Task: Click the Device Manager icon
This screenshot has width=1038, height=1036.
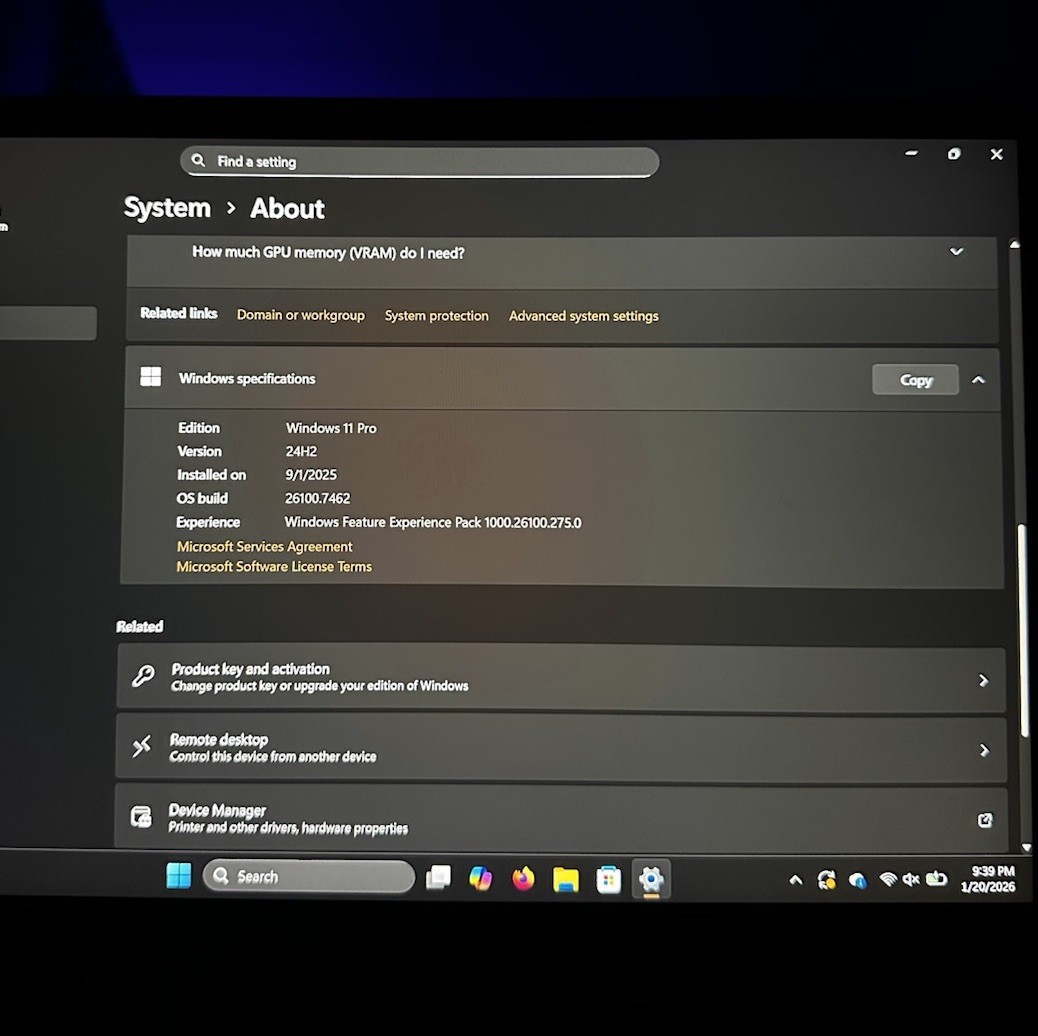Action: (141, 817)
